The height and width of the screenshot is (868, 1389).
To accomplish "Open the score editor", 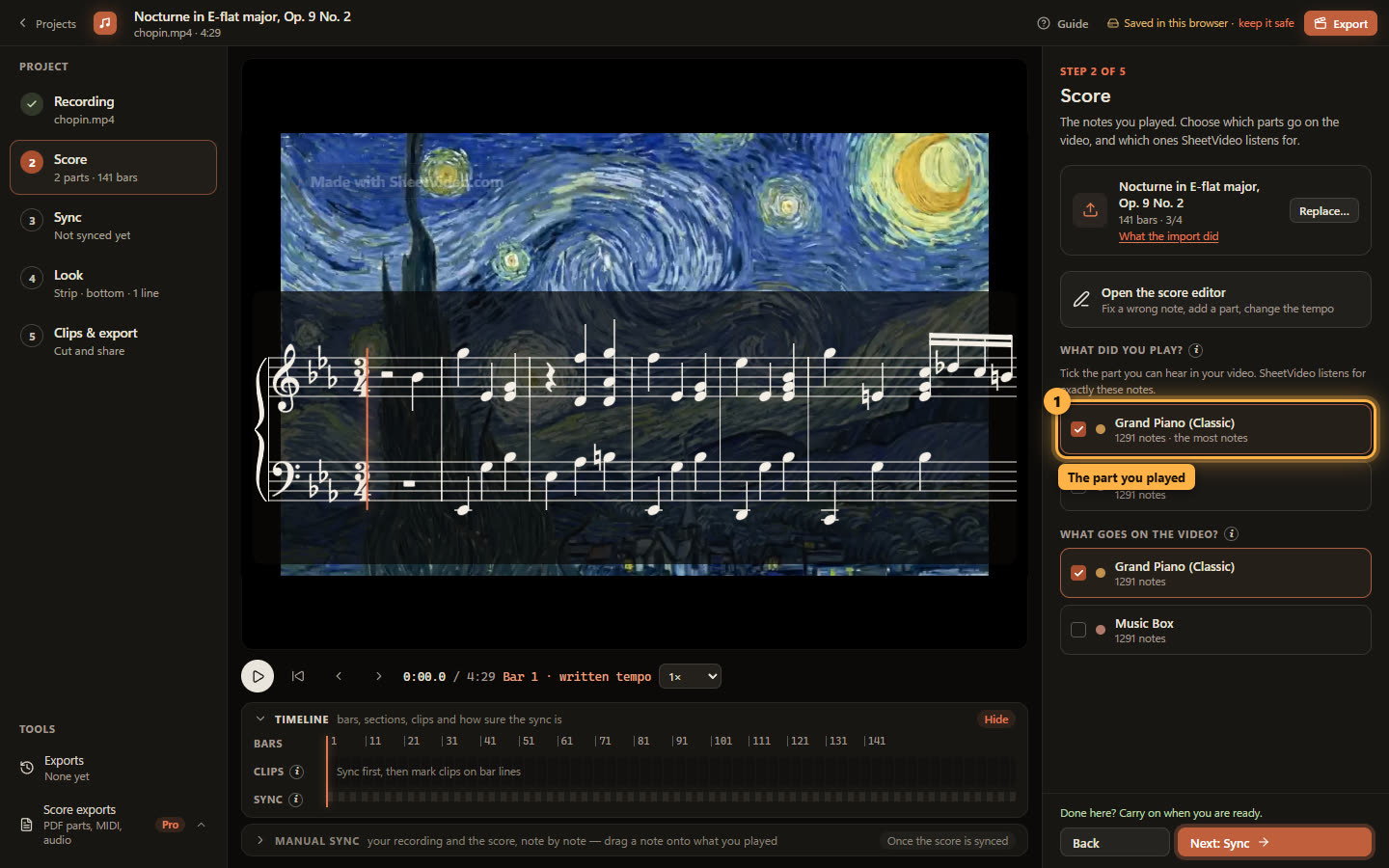I will (x=1215, y=299).
